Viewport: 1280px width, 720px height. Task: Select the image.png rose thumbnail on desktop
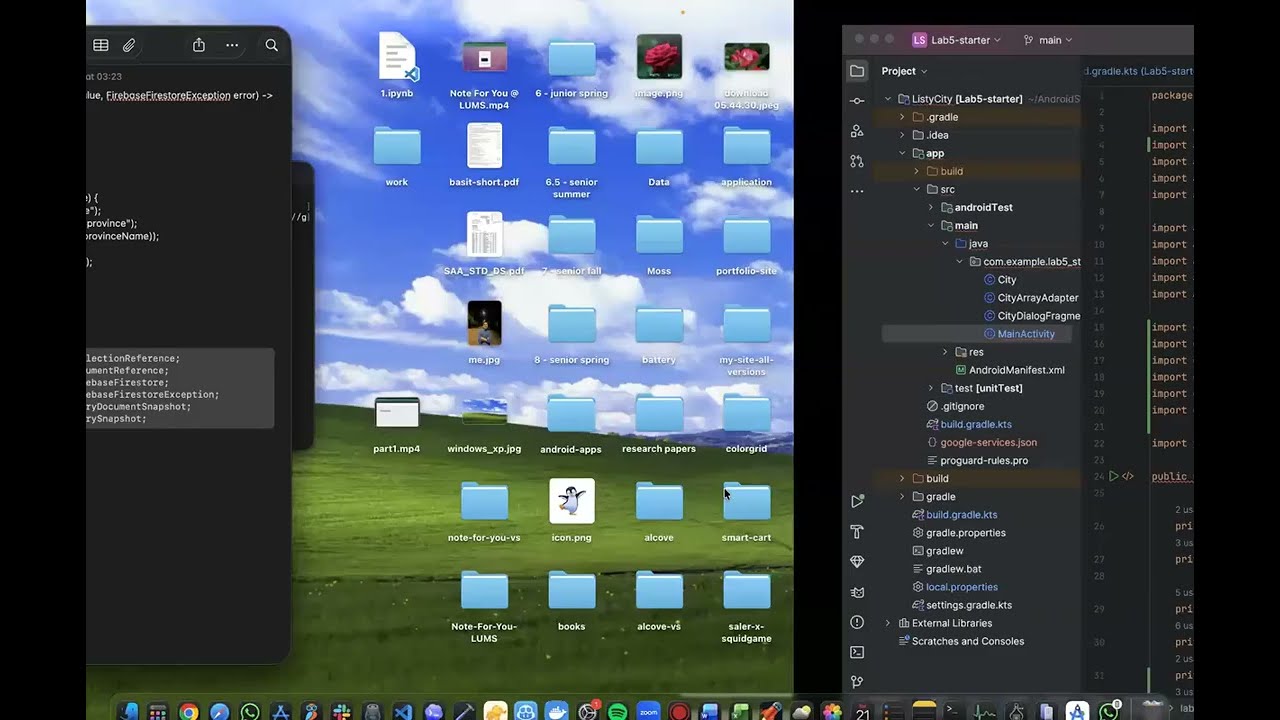tap(659, 66)
